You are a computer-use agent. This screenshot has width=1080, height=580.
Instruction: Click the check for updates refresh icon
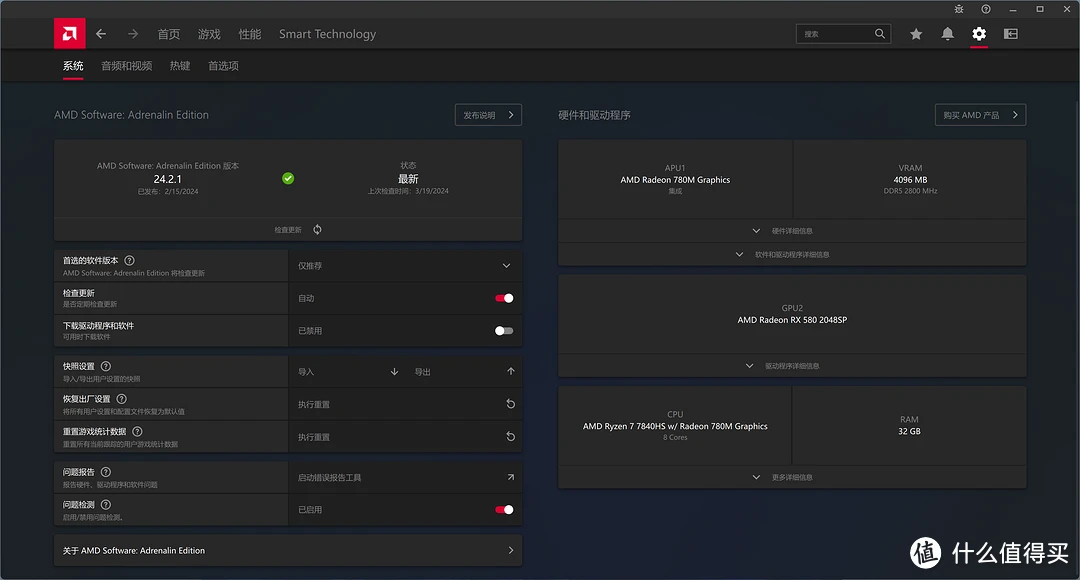[x=318, y=229]
